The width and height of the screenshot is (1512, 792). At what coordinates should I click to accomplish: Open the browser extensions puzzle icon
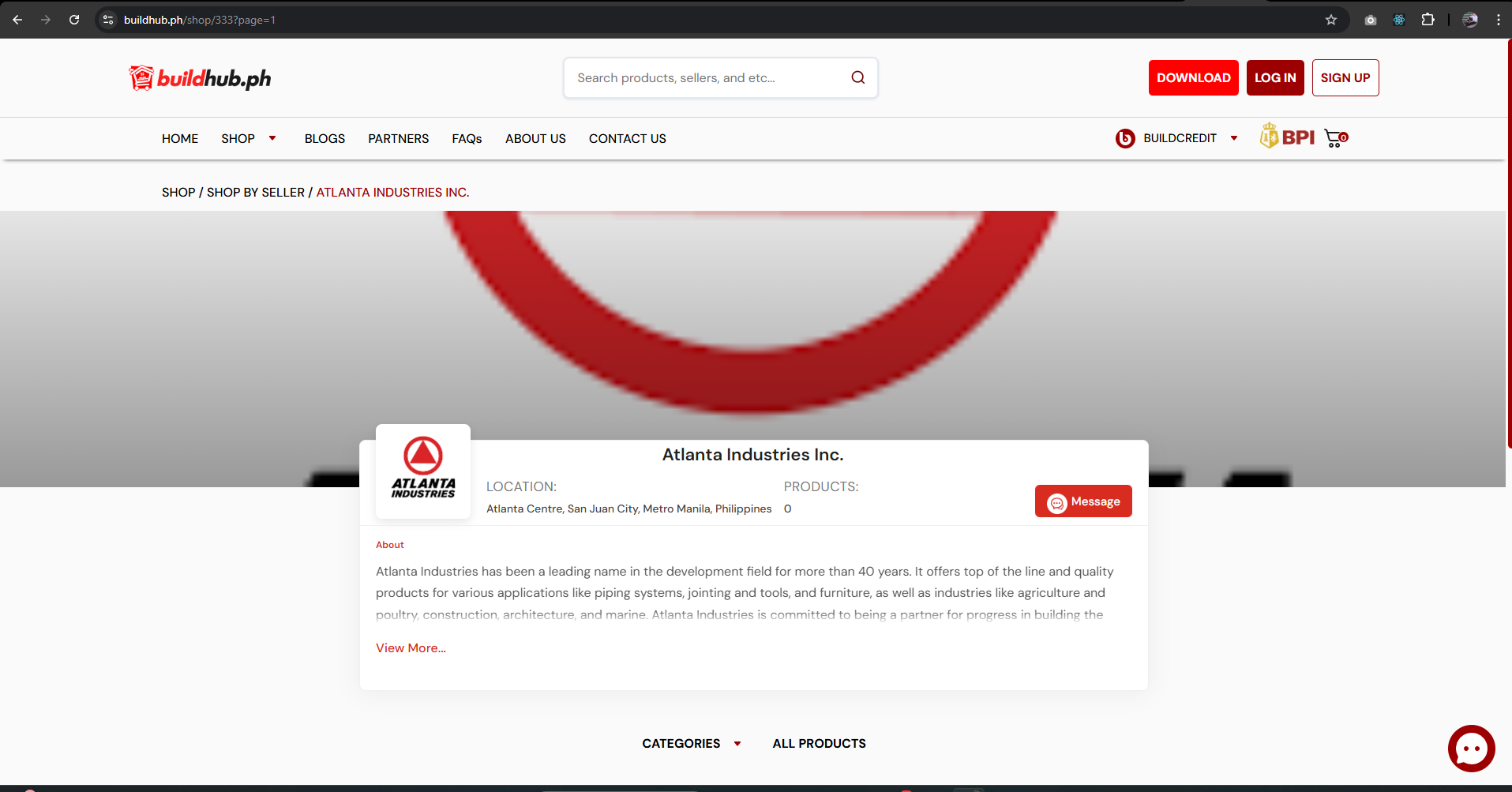[1428, 20]
